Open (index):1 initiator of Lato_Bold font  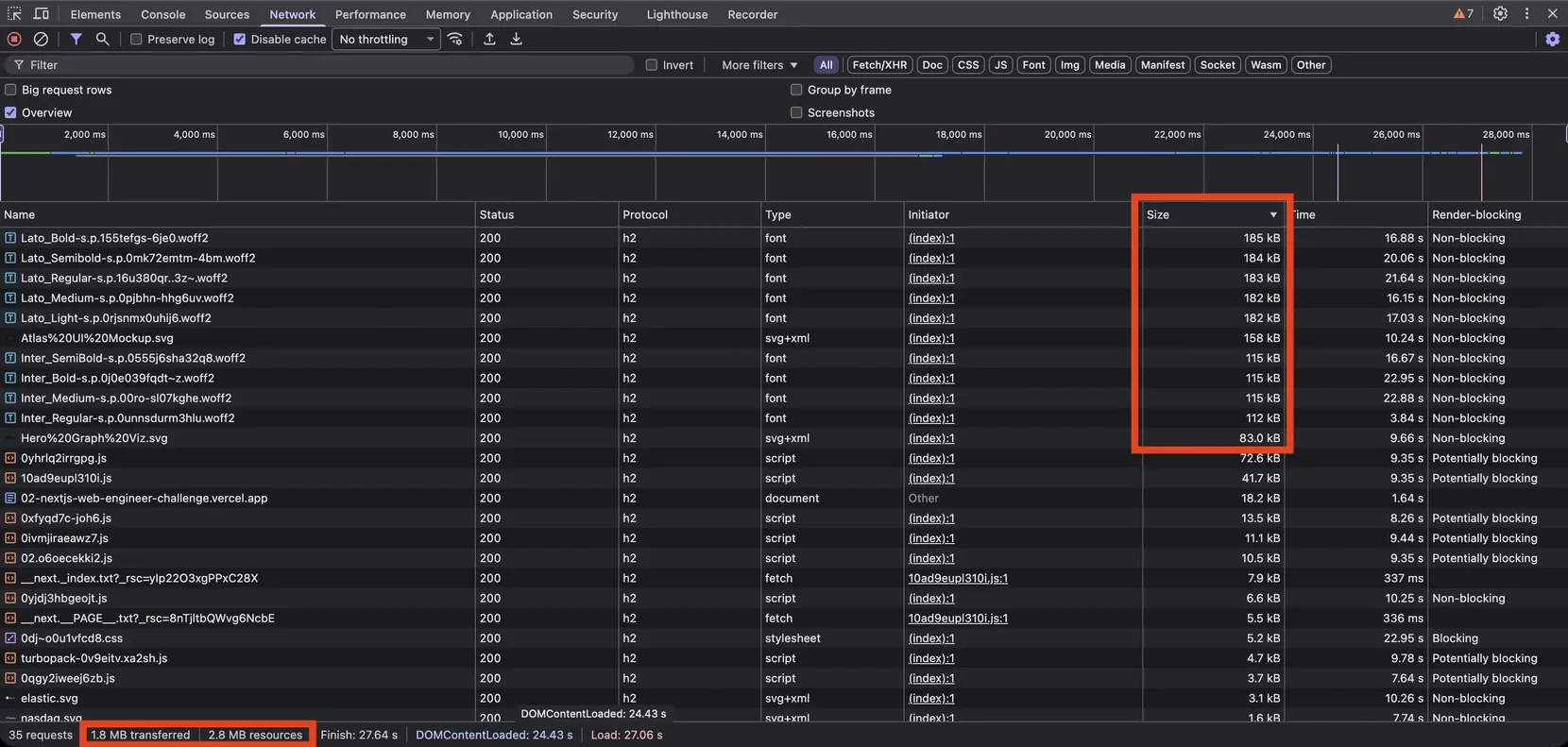(x=931, y=238)
